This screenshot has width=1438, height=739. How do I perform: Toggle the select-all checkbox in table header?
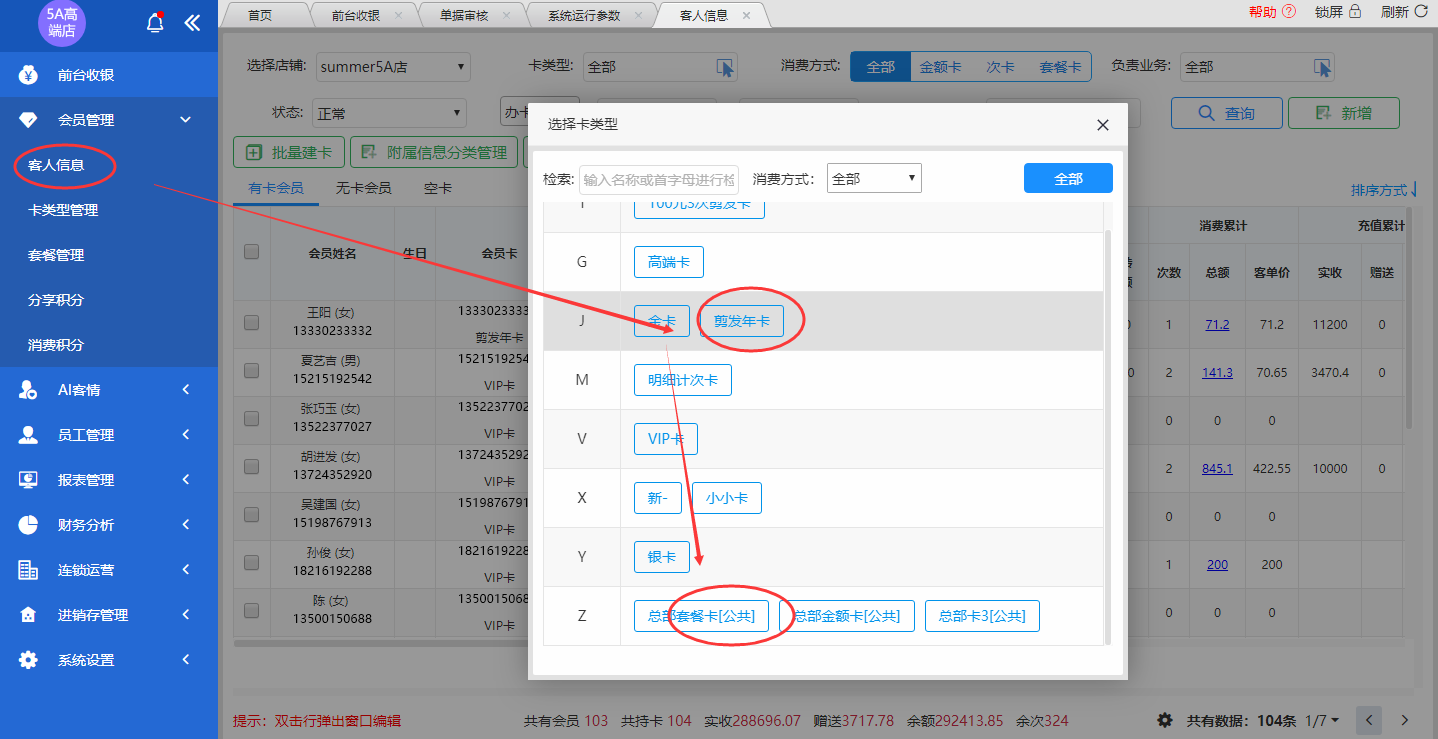[252, 252]
